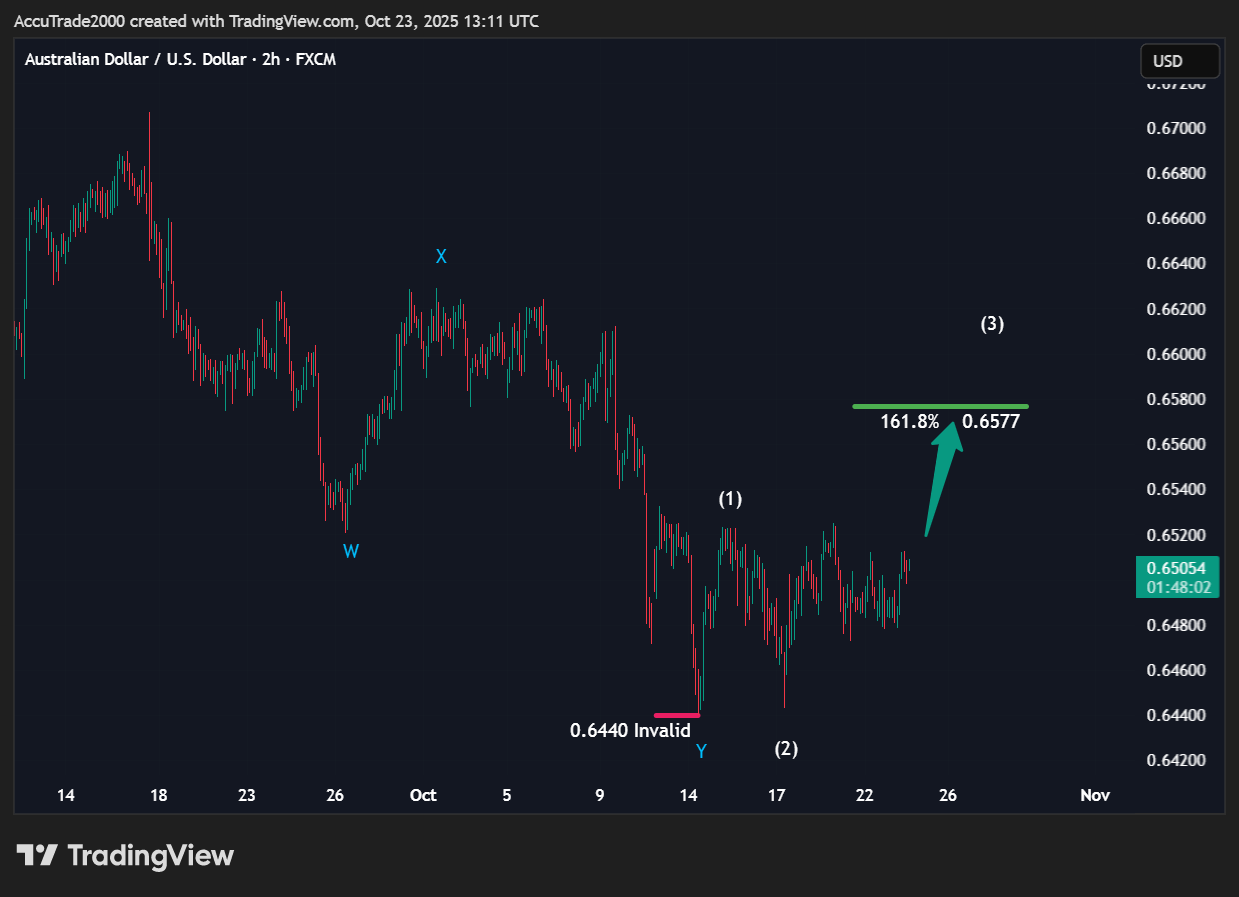Select the red 0.6440 invalidation line
The image size is (1239, 897).
(677, 715)
